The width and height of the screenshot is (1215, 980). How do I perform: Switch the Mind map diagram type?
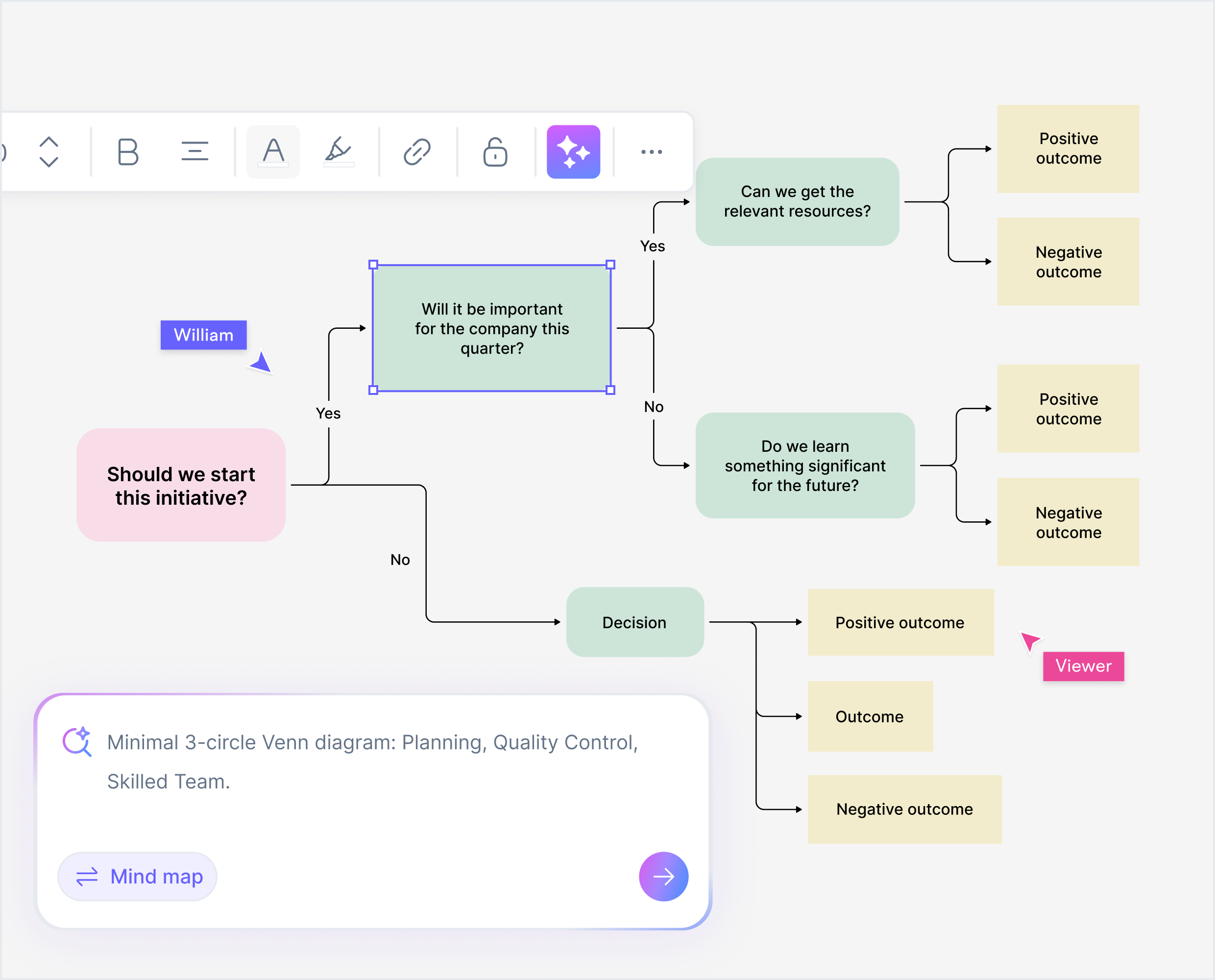[x=138, y=876]
